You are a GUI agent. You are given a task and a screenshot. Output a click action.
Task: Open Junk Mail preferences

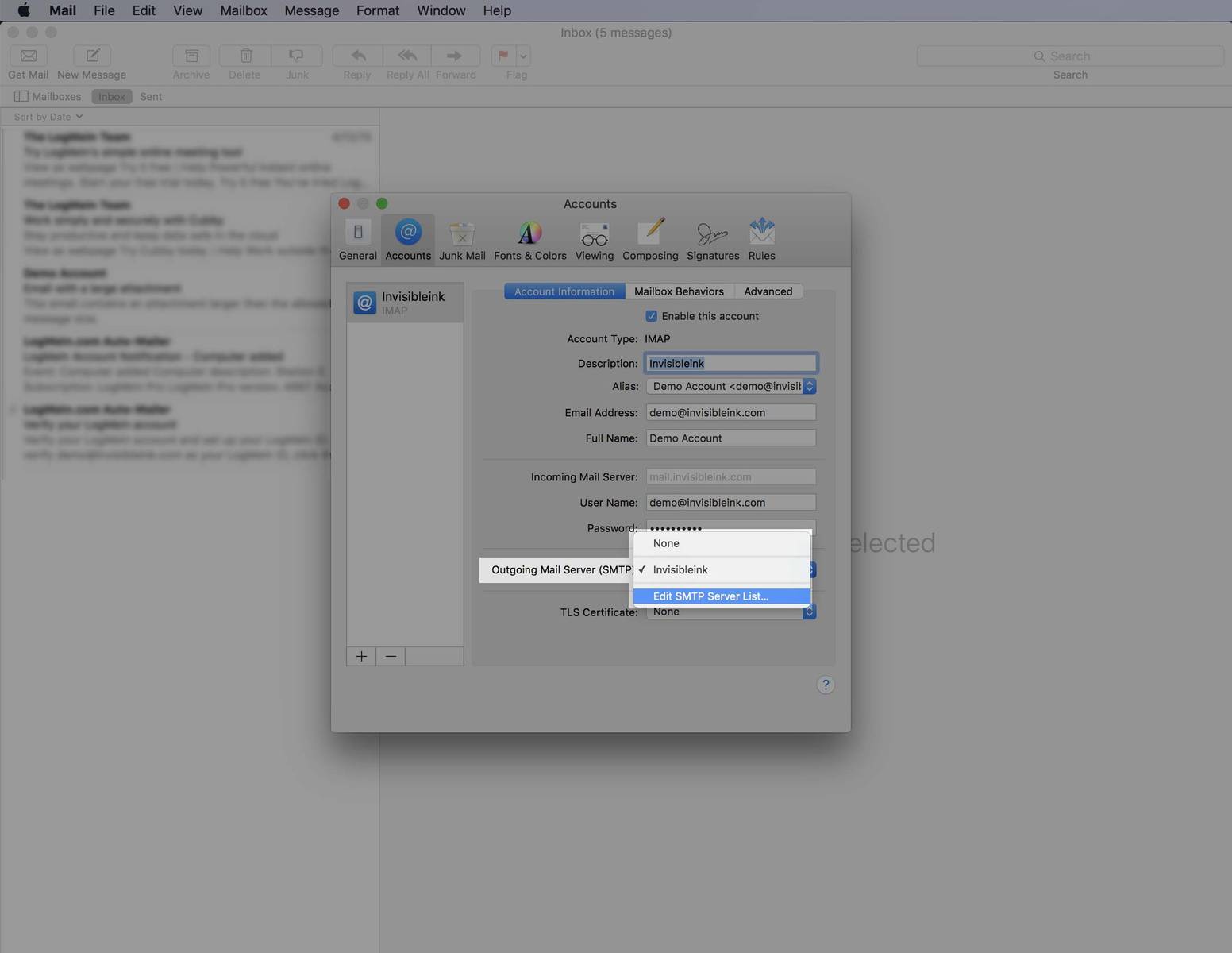(462, 239)
